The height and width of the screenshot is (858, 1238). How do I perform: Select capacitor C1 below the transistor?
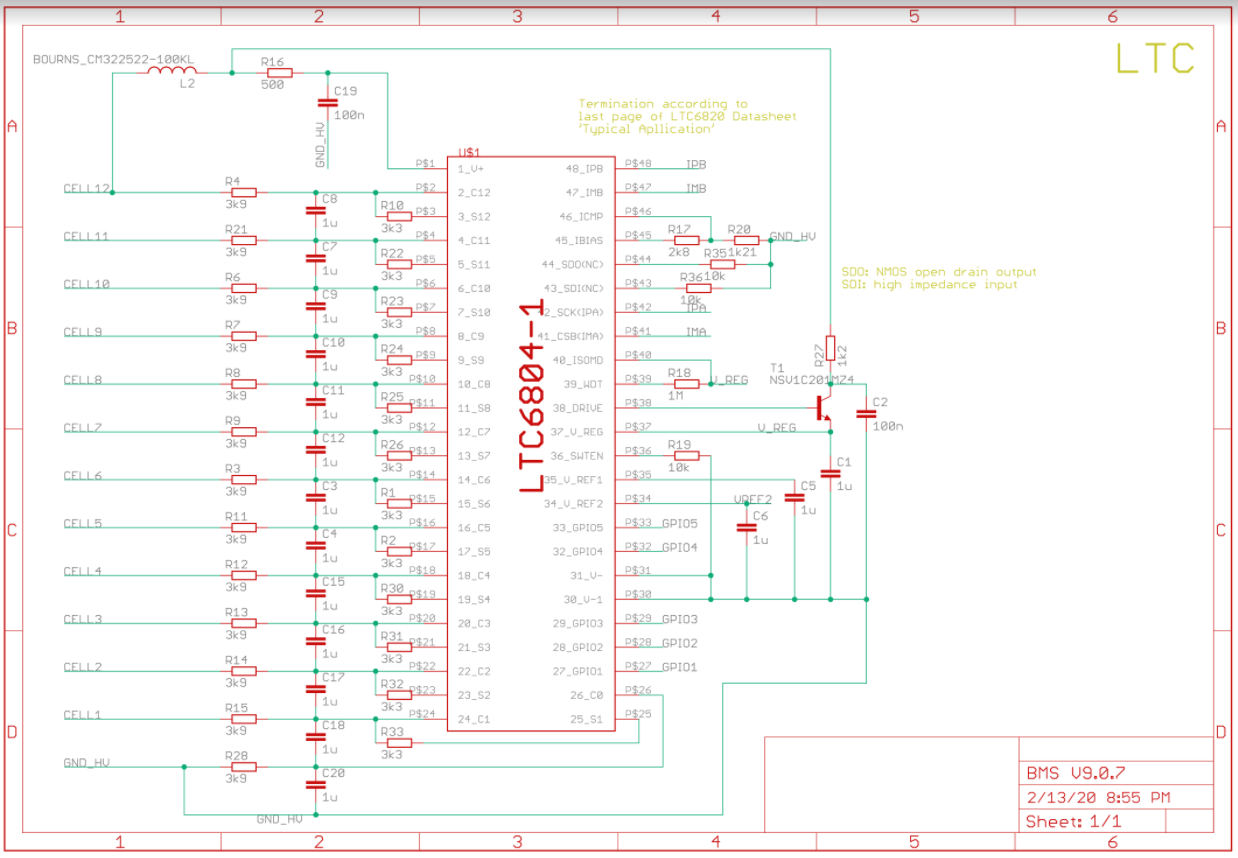click(830, 472)
